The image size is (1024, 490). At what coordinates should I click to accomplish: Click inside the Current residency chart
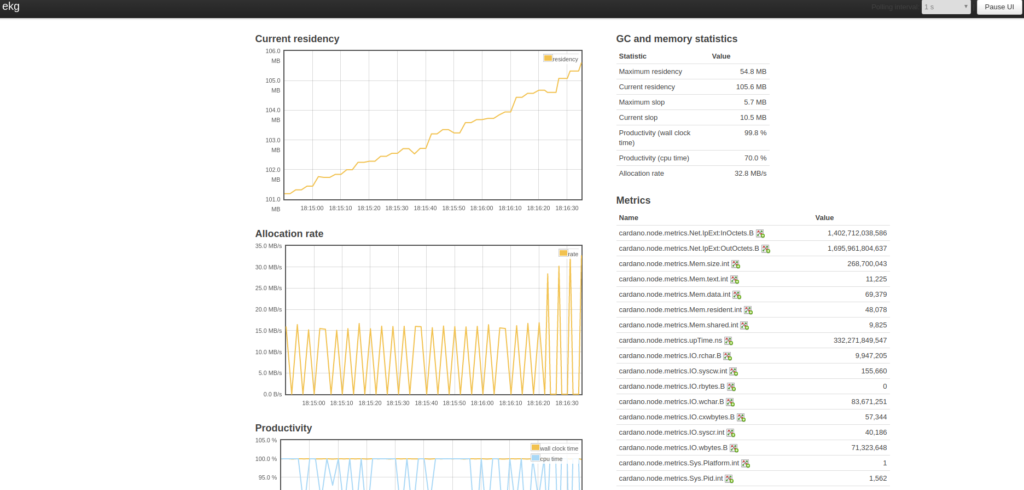pyautogui.click(x=432, y=125)
